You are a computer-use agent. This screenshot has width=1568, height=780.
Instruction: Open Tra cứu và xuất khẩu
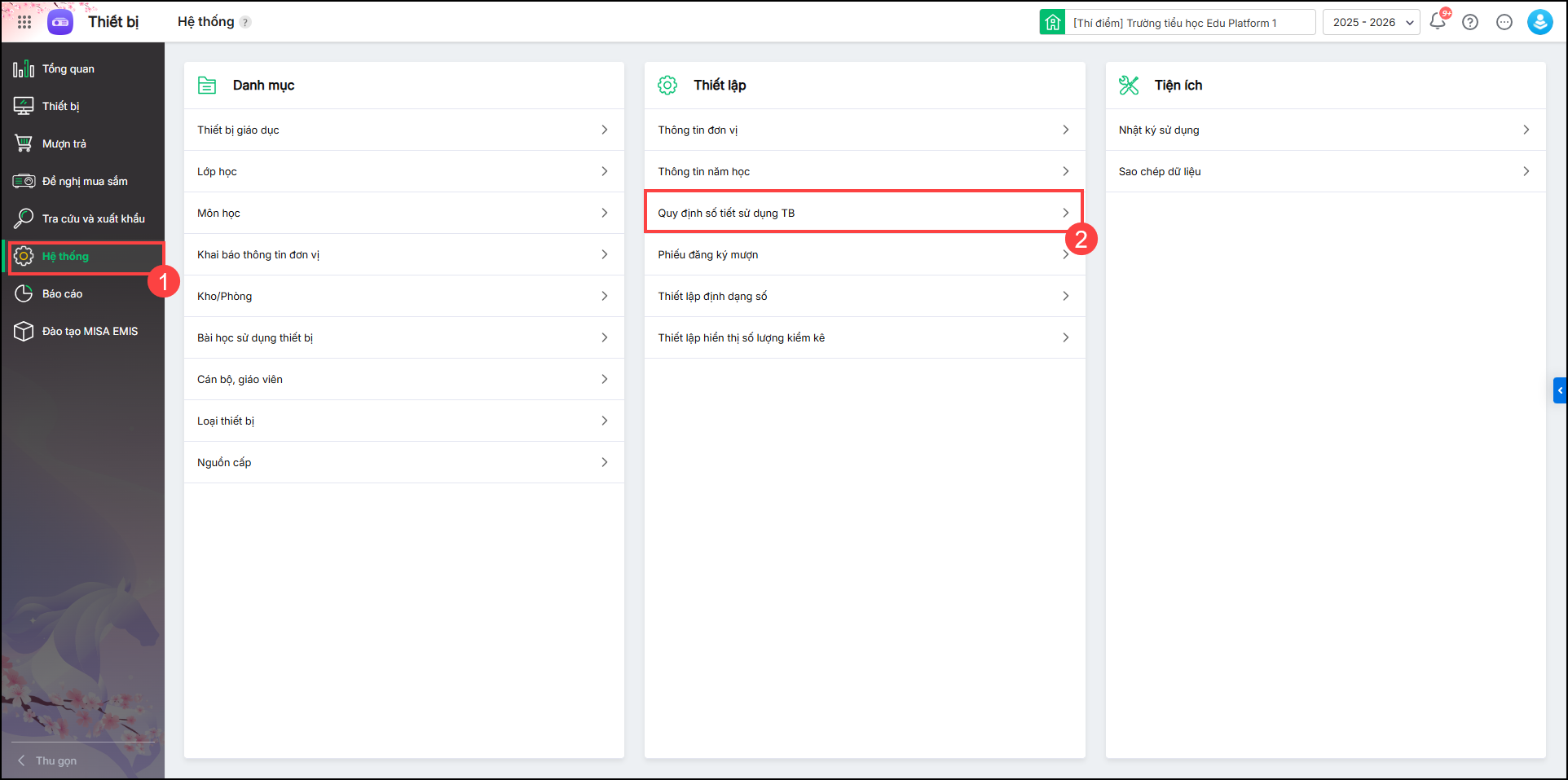[x=93, y=219]
